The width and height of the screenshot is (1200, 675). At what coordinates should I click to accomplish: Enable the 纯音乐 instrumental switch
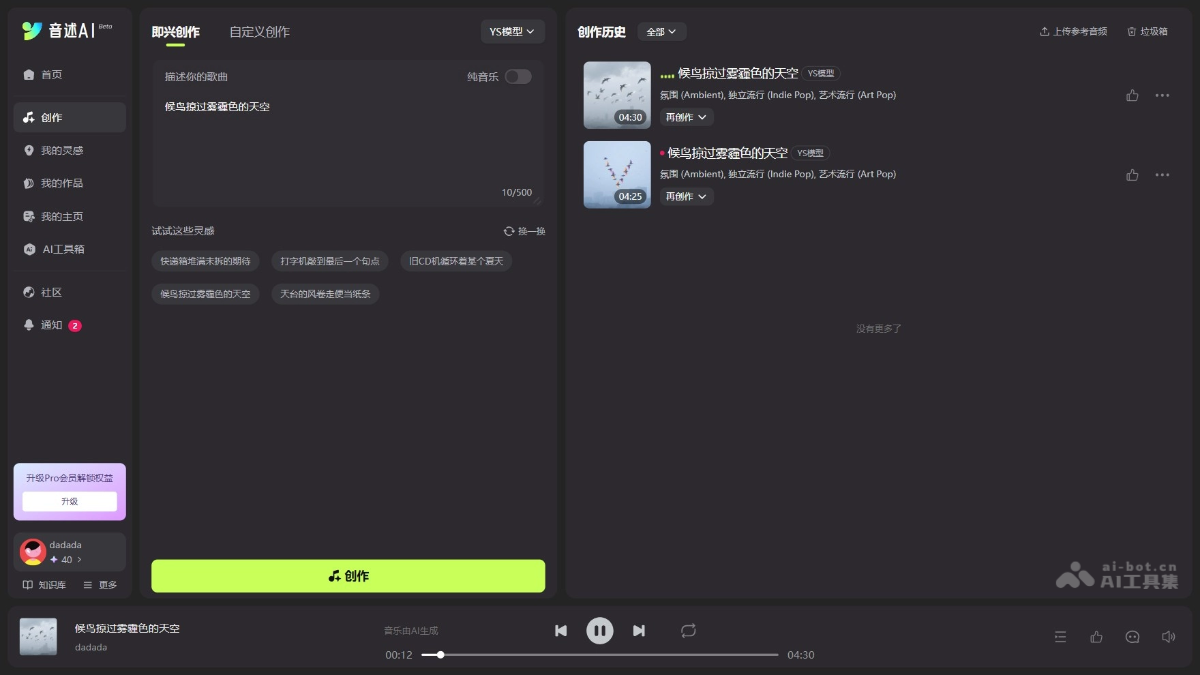coord(517,76)
